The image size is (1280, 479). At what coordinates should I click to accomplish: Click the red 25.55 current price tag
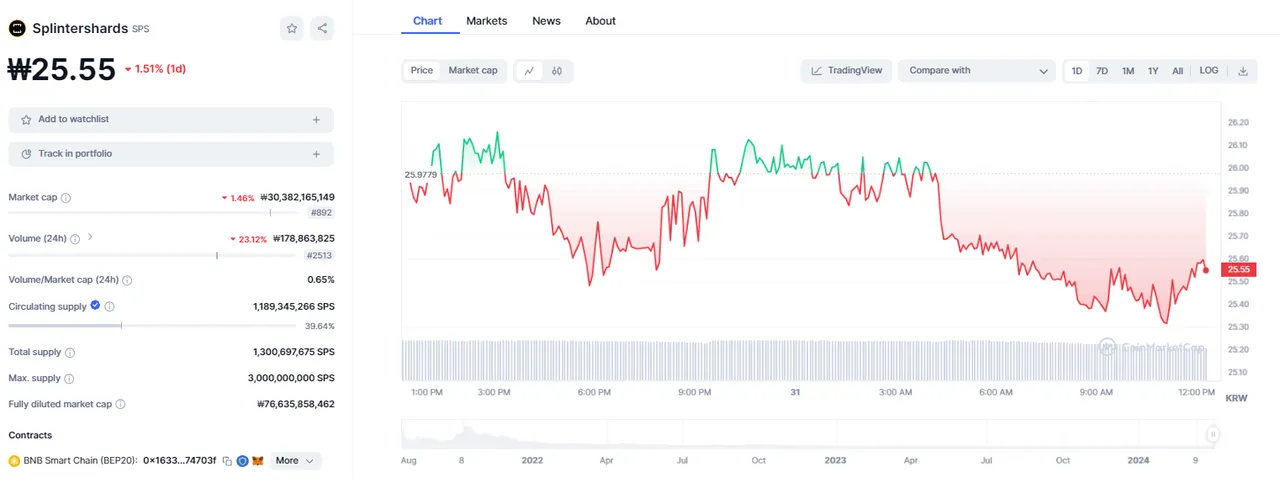[1238, 269]
